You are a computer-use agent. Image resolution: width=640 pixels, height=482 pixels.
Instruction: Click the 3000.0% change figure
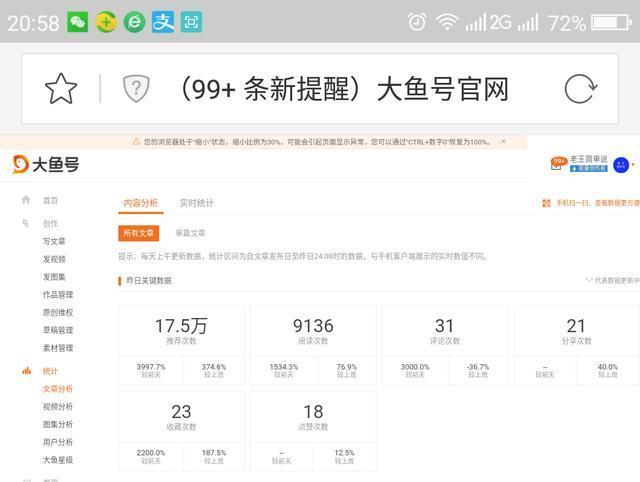(415, 367)
